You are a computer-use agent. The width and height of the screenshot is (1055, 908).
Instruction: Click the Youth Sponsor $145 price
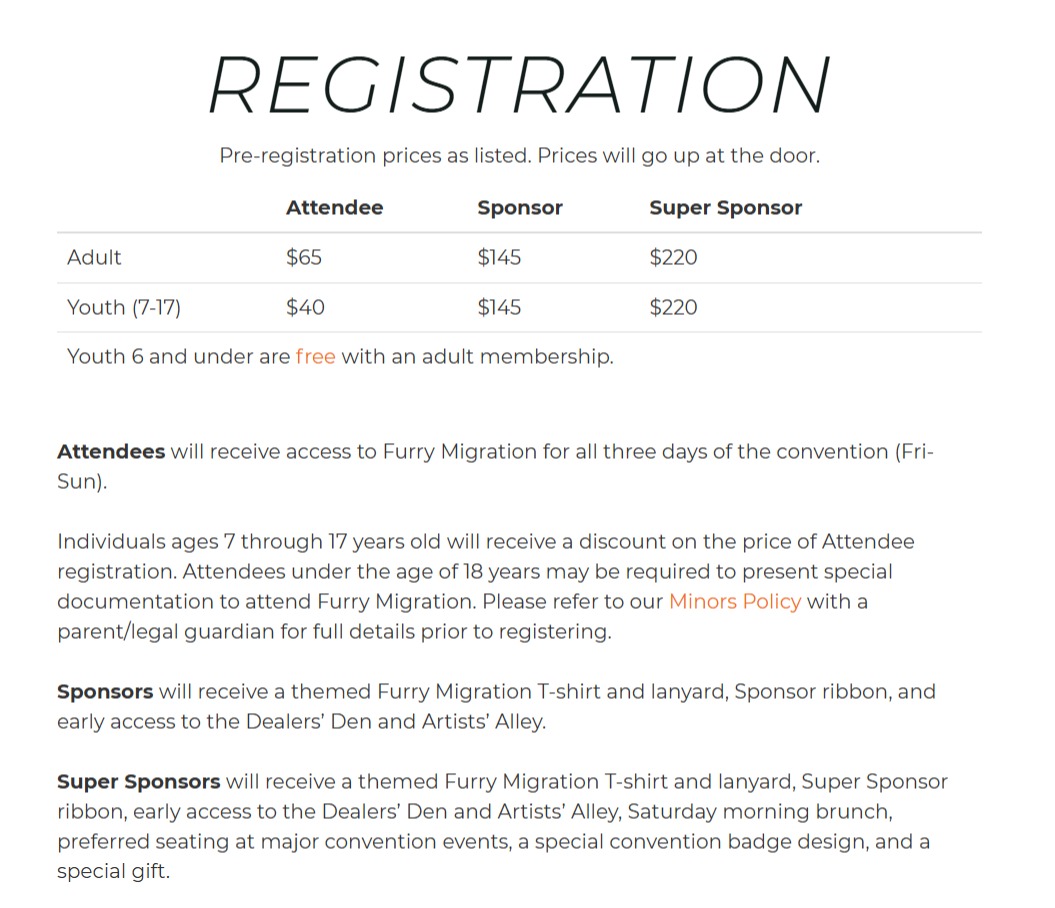point(499,307)
